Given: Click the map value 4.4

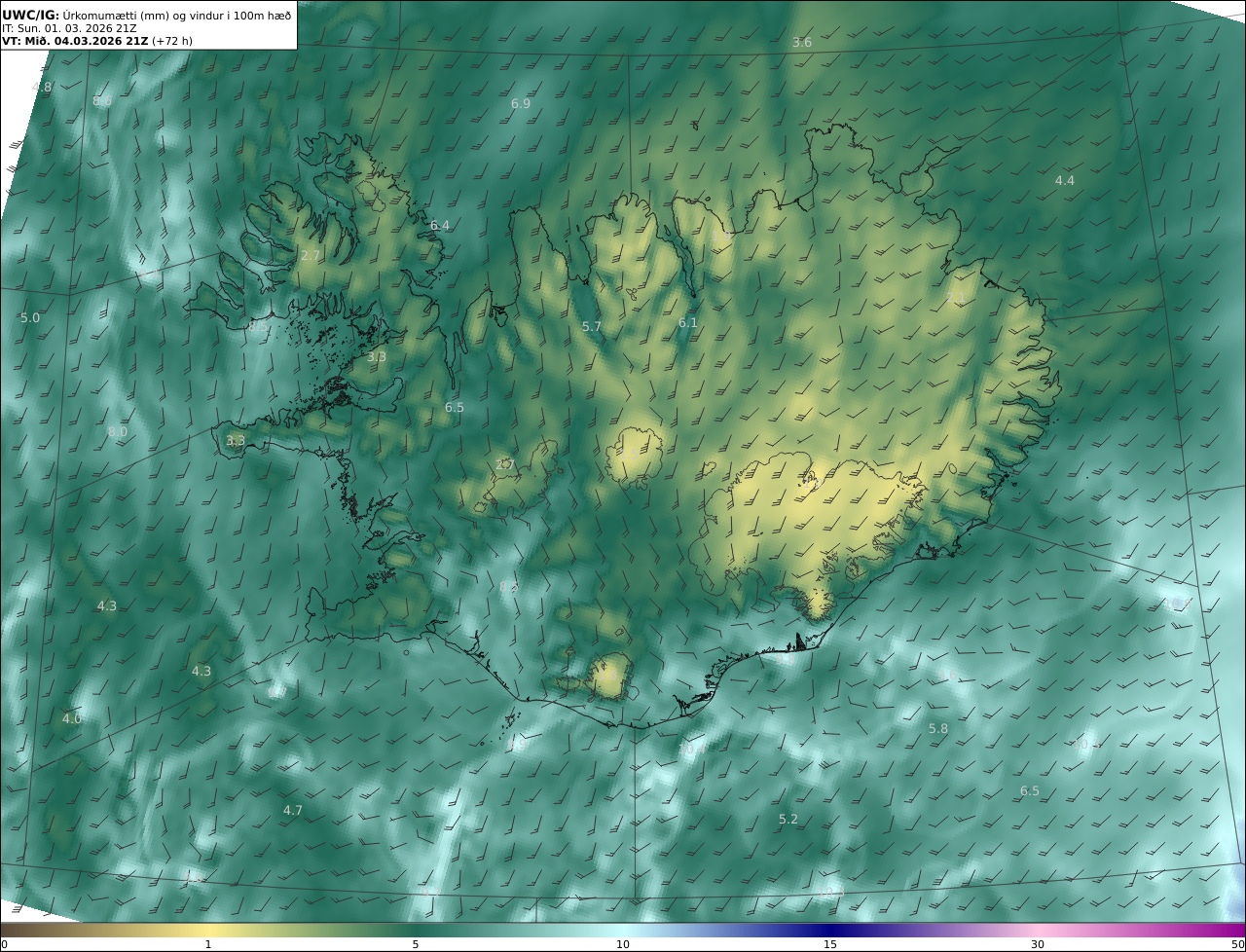Looking at the screenshot, I should point(1065,181).
